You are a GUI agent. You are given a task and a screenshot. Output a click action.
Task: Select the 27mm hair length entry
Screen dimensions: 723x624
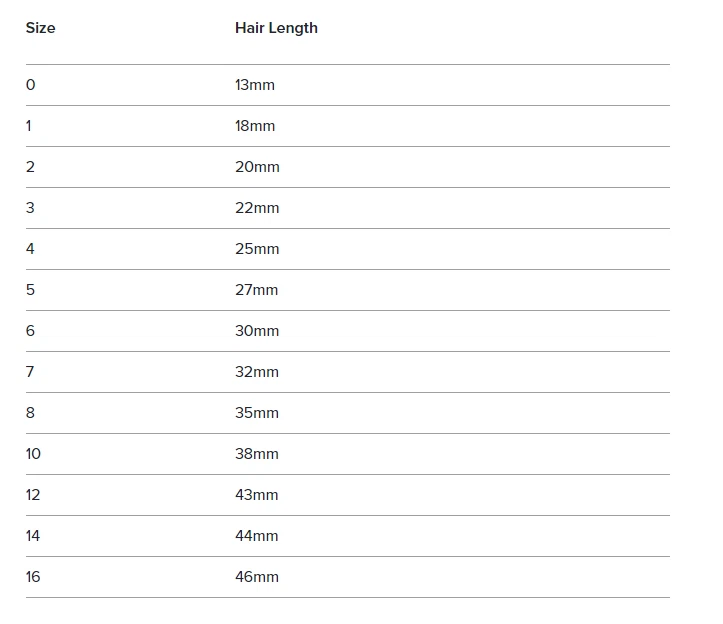point(257,290)
